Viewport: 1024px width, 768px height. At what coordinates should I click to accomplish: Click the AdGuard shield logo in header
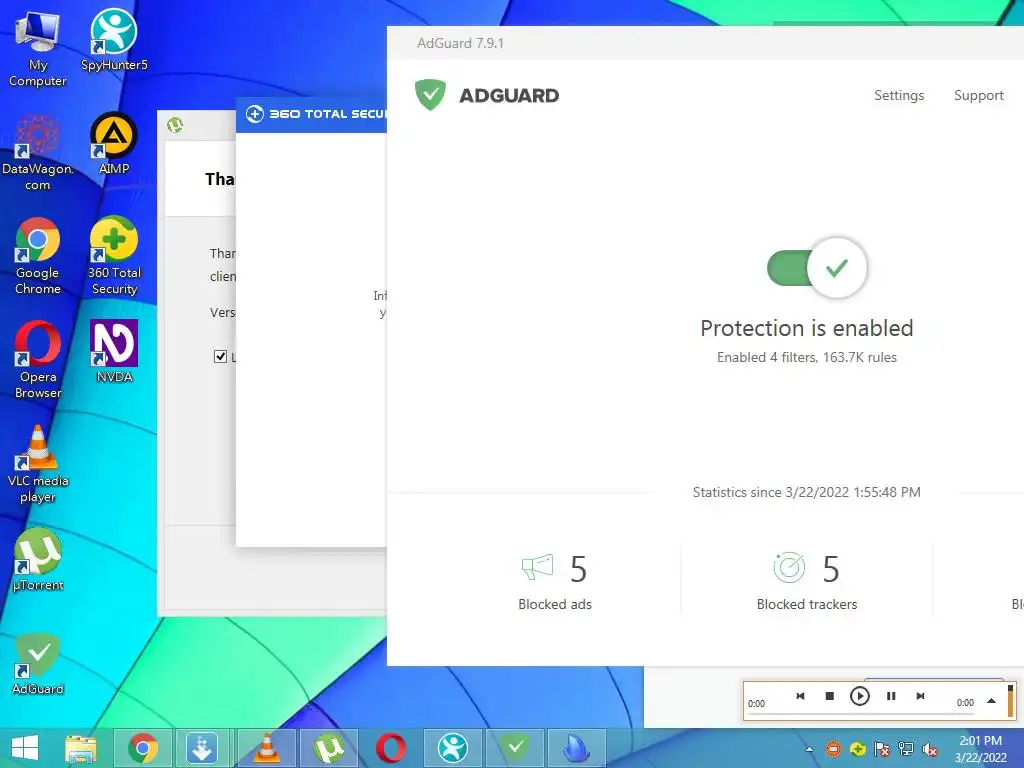pyautogui.click(x=430, y=95)
